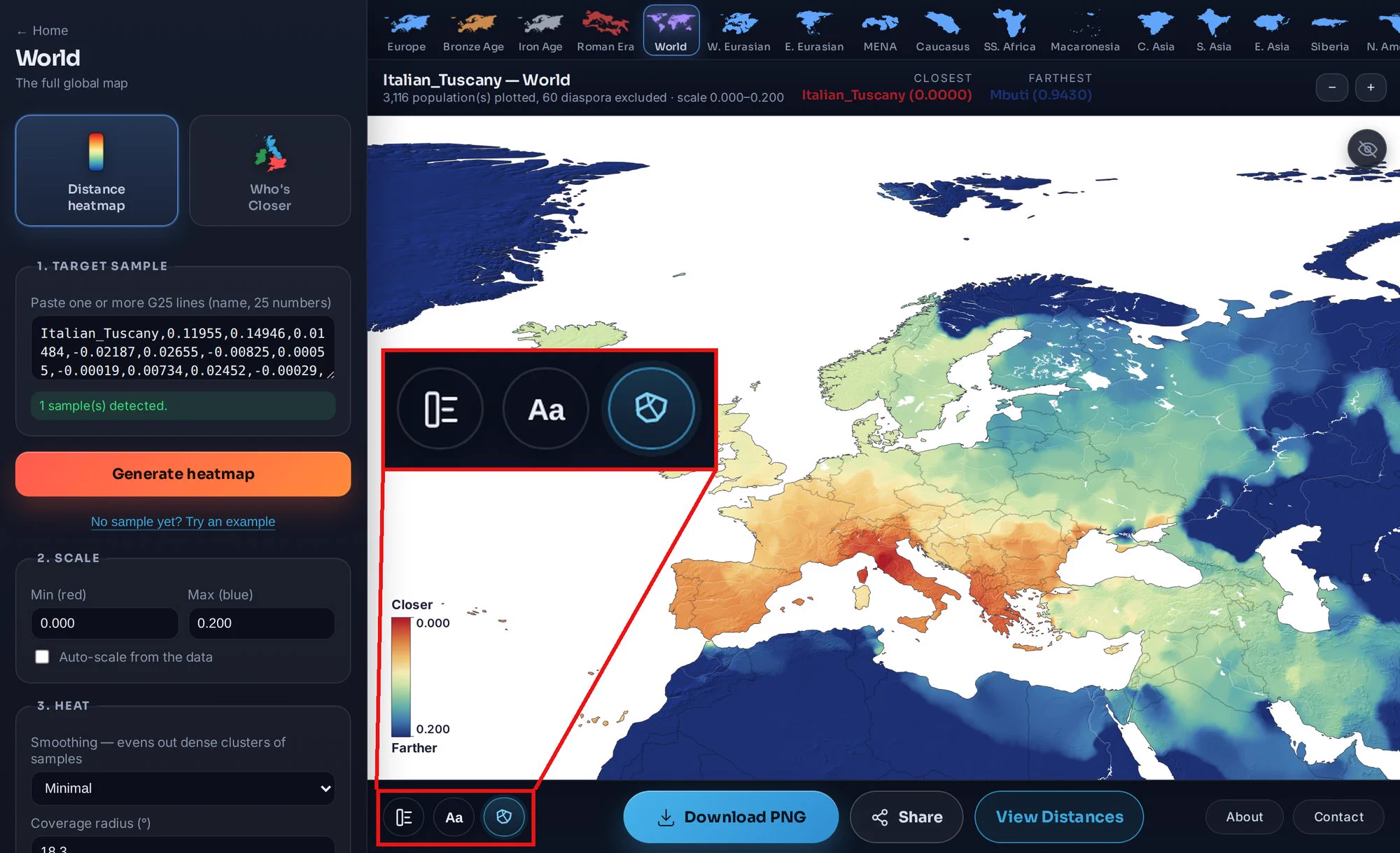Select the Caucasus region map
1400x853 pixels.
point(943,31)
